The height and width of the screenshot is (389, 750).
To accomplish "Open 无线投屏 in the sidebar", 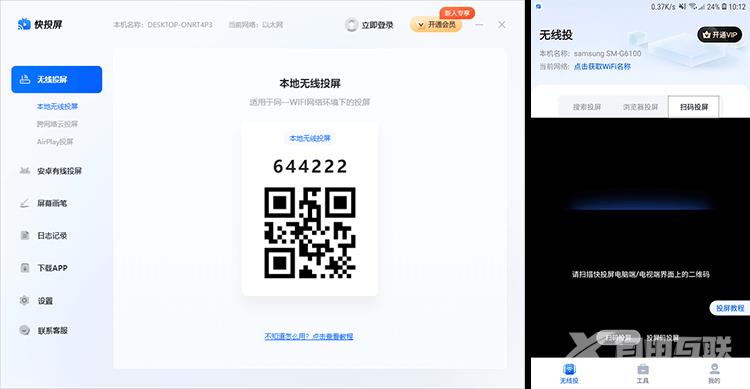I will [x=56, y=79].
